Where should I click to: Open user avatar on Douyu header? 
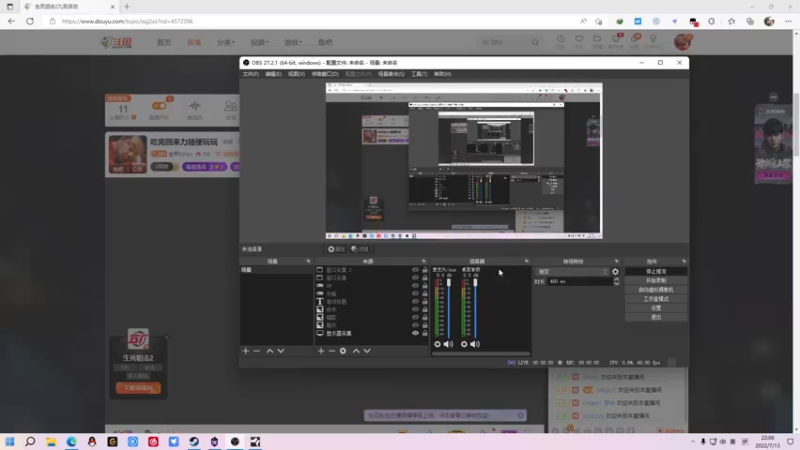[x=683, y=42]
